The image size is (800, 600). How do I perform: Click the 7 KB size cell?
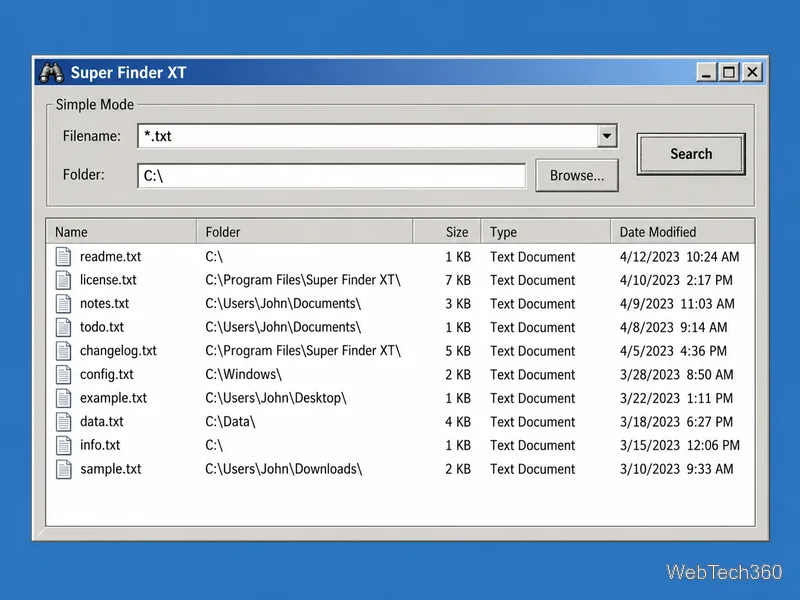(458, 280)
